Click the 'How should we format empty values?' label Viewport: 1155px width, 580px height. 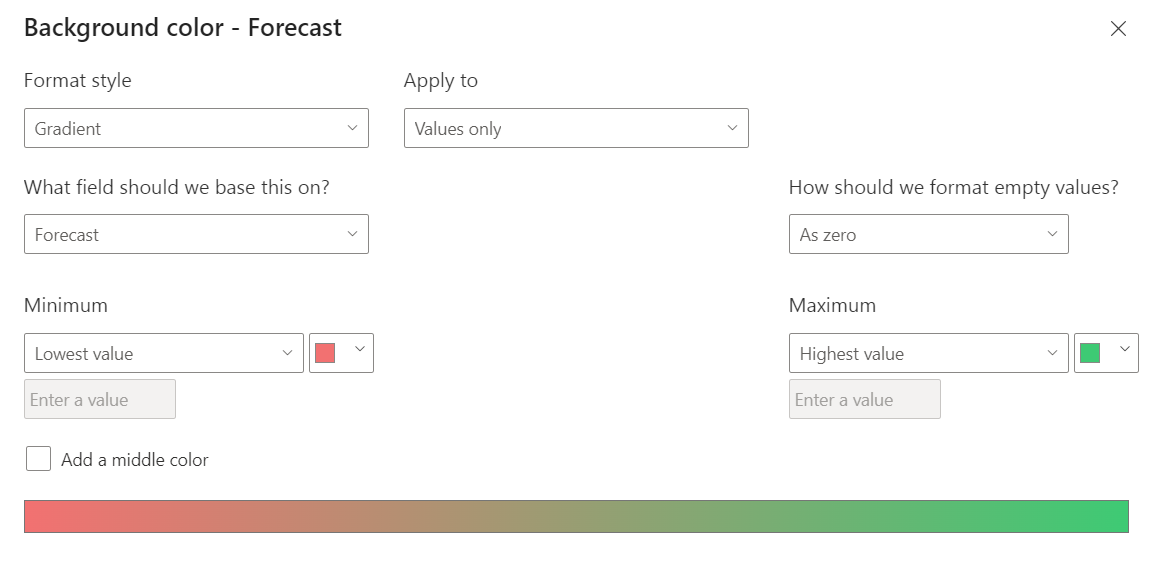pyautogui.click(x=953, y=187)
